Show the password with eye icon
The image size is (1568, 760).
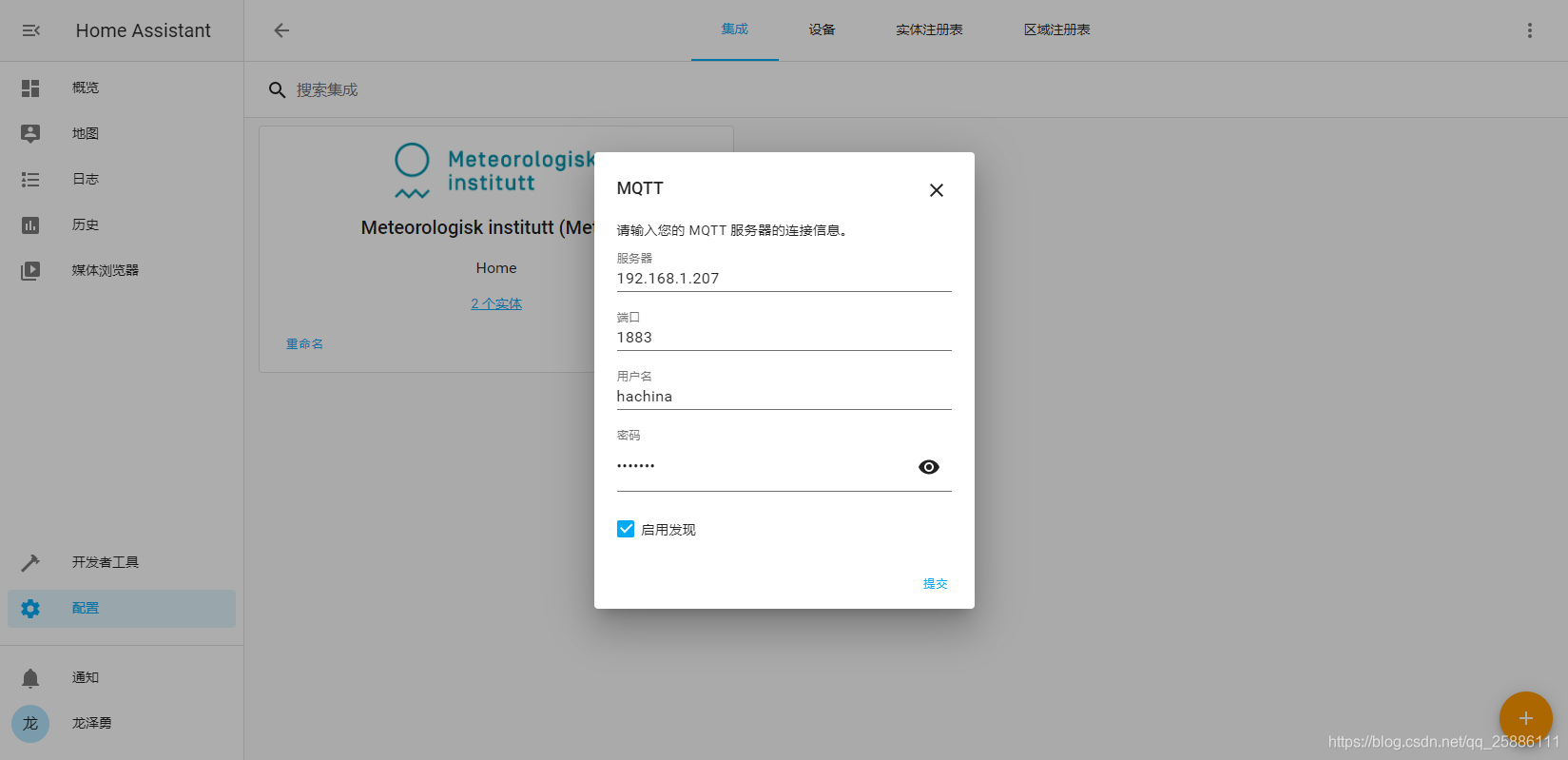(x=929, y=467)
